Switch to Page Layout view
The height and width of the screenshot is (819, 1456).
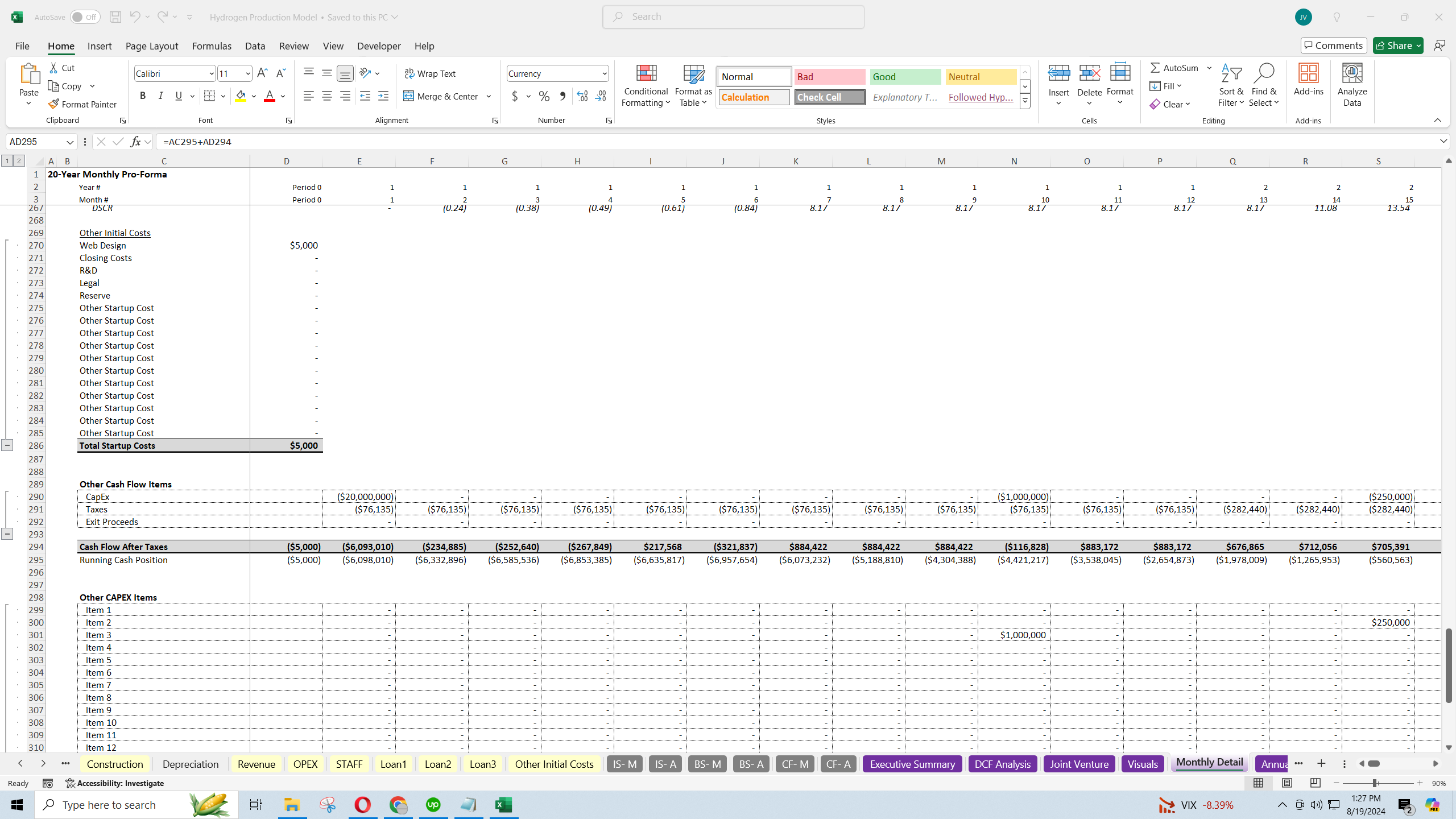point(1287,783)
